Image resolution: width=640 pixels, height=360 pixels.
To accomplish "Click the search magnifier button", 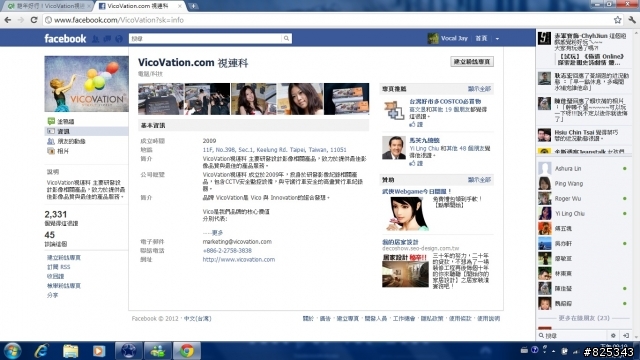I will [287, 38].
